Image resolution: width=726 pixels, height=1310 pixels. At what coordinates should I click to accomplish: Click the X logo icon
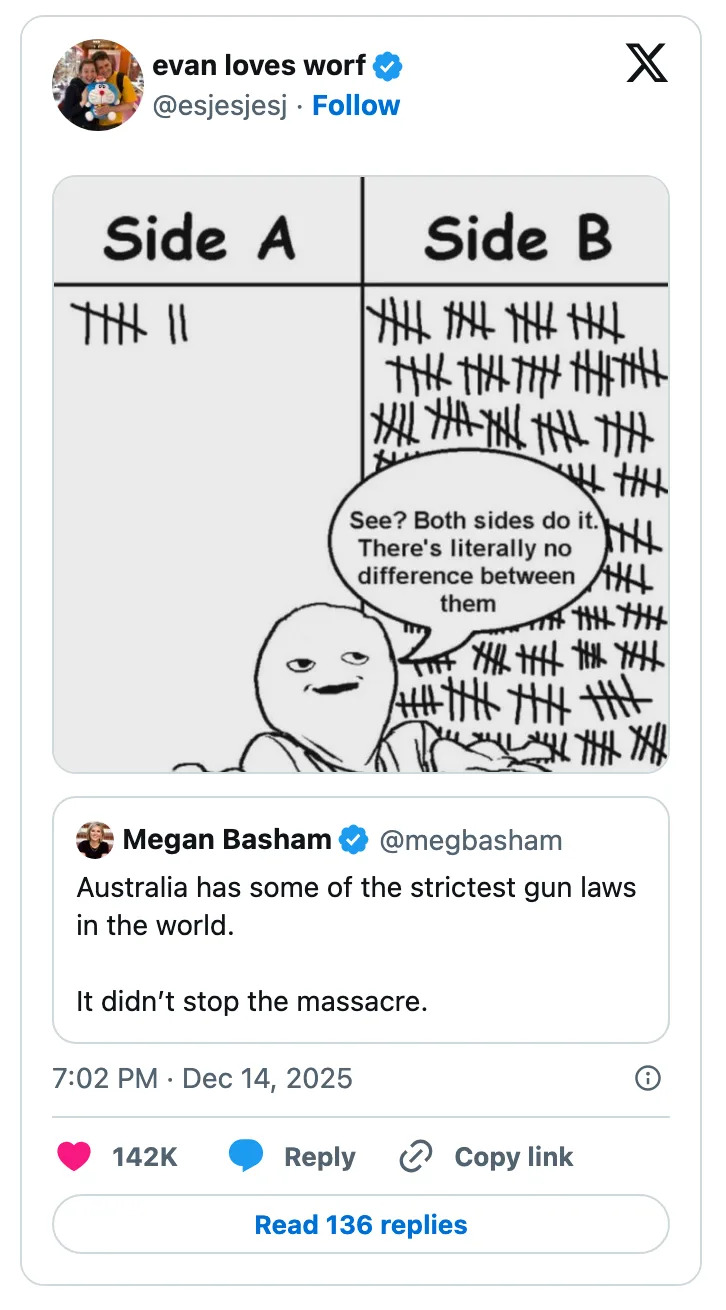(x=646, y=63)
